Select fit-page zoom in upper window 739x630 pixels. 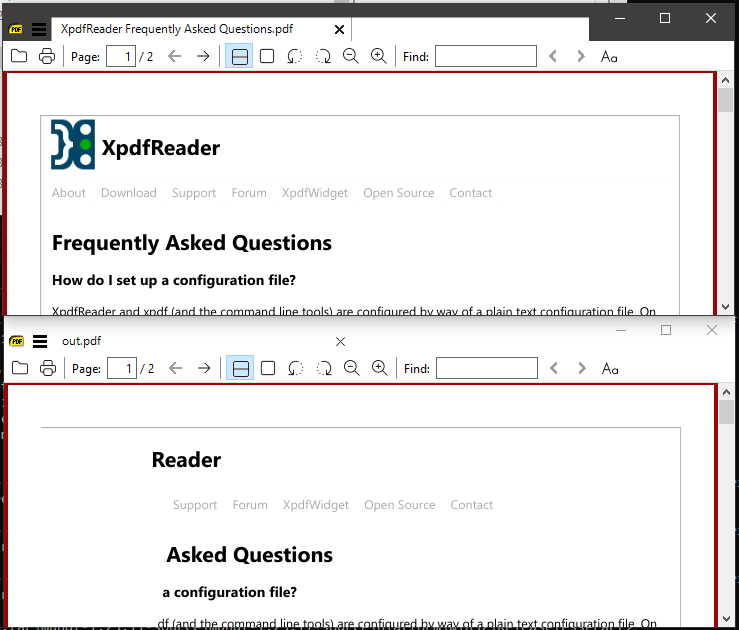267,56
